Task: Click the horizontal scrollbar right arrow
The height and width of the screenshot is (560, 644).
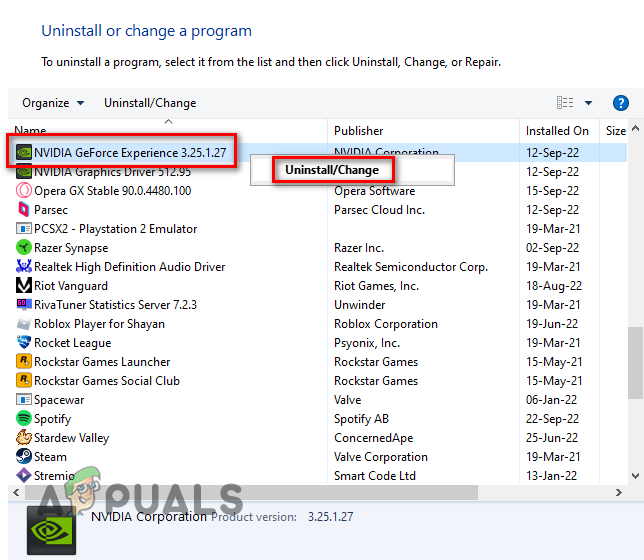Action: tap(619, 492)
